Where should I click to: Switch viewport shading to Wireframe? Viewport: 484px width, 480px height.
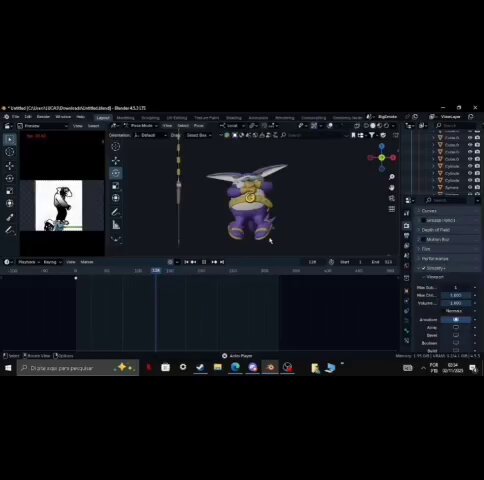pos(366,126)
